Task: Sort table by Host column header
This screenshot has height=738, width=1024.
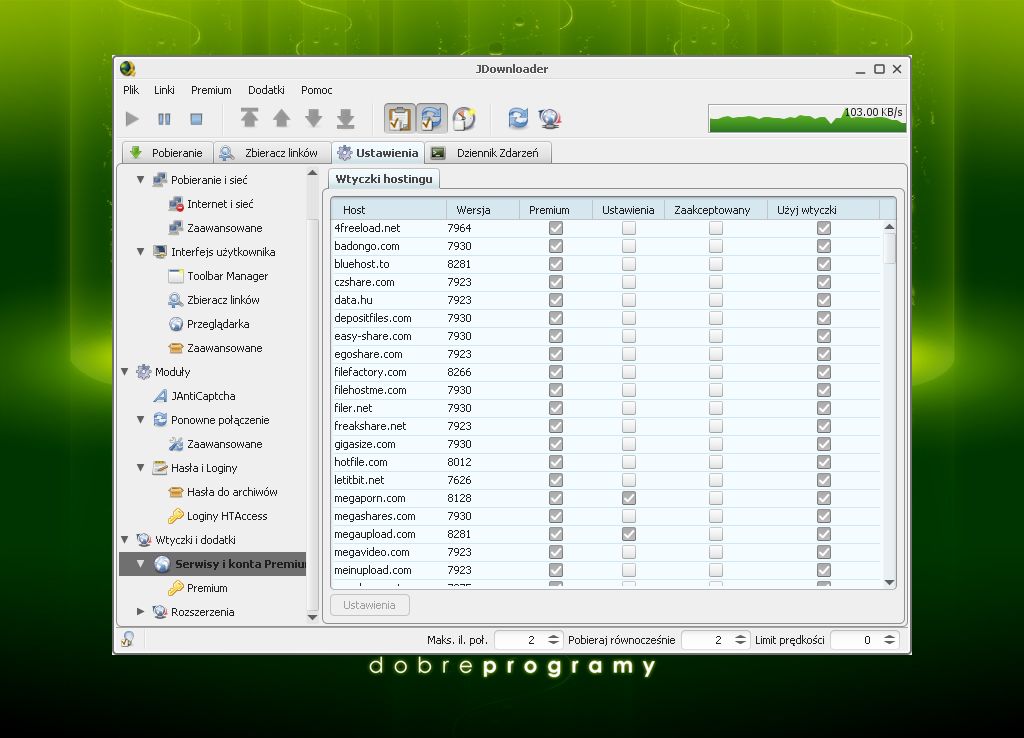Action: pos(389,210)
